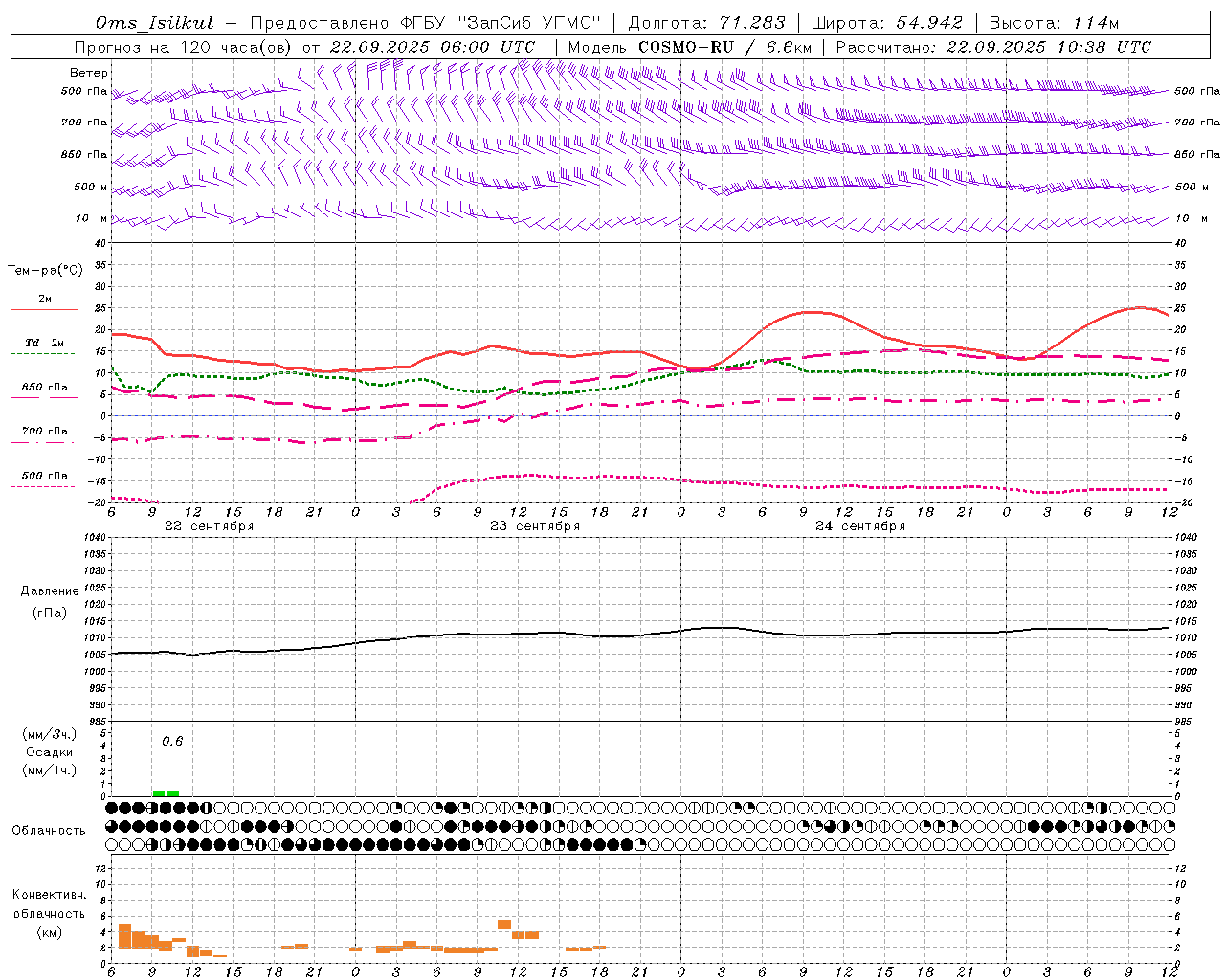Screen dimensions: 1225x980
Task: Click the (км) unit label for convective cloud
Action: click(x=50, y=932)
